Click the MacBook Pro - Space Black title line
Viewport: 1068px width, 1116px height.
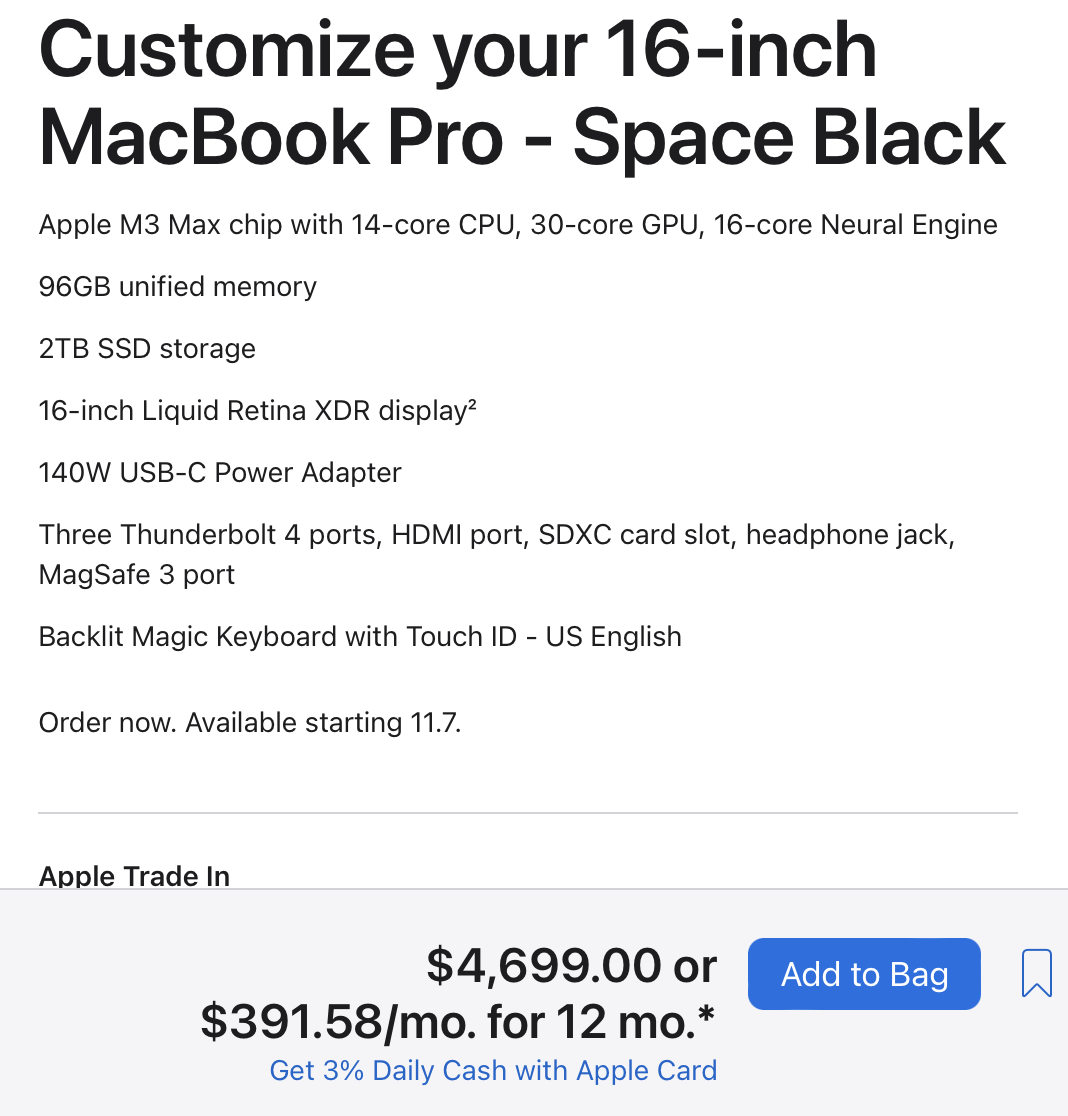[x=521, y=137]
